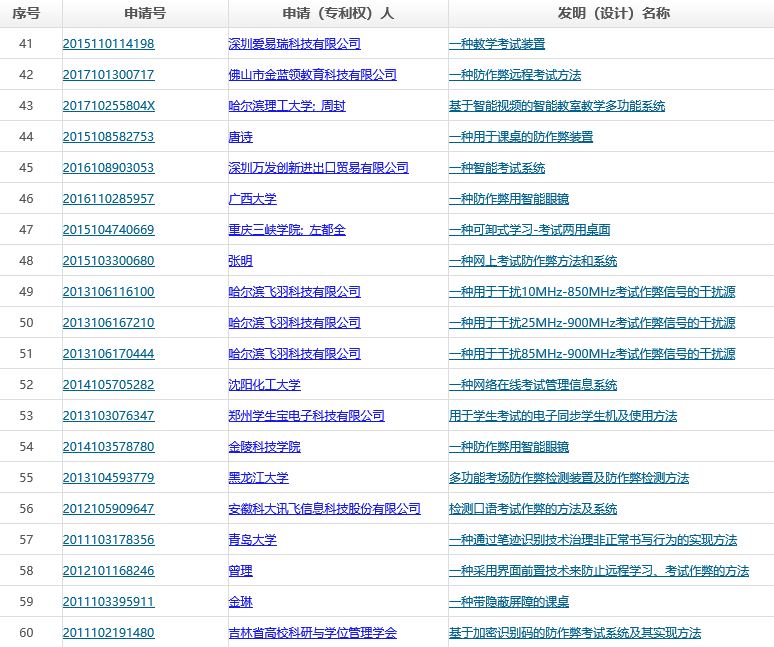Open applicant 广西大学
The width and height of the screenshot is (774, 647).
[252, 199]
